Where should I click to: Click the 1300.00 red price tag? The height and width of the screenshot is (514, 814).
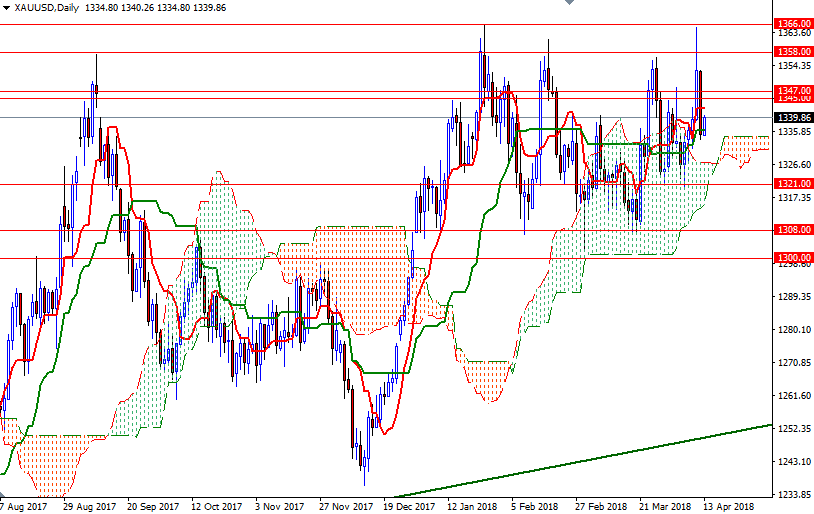click(793, 257)
